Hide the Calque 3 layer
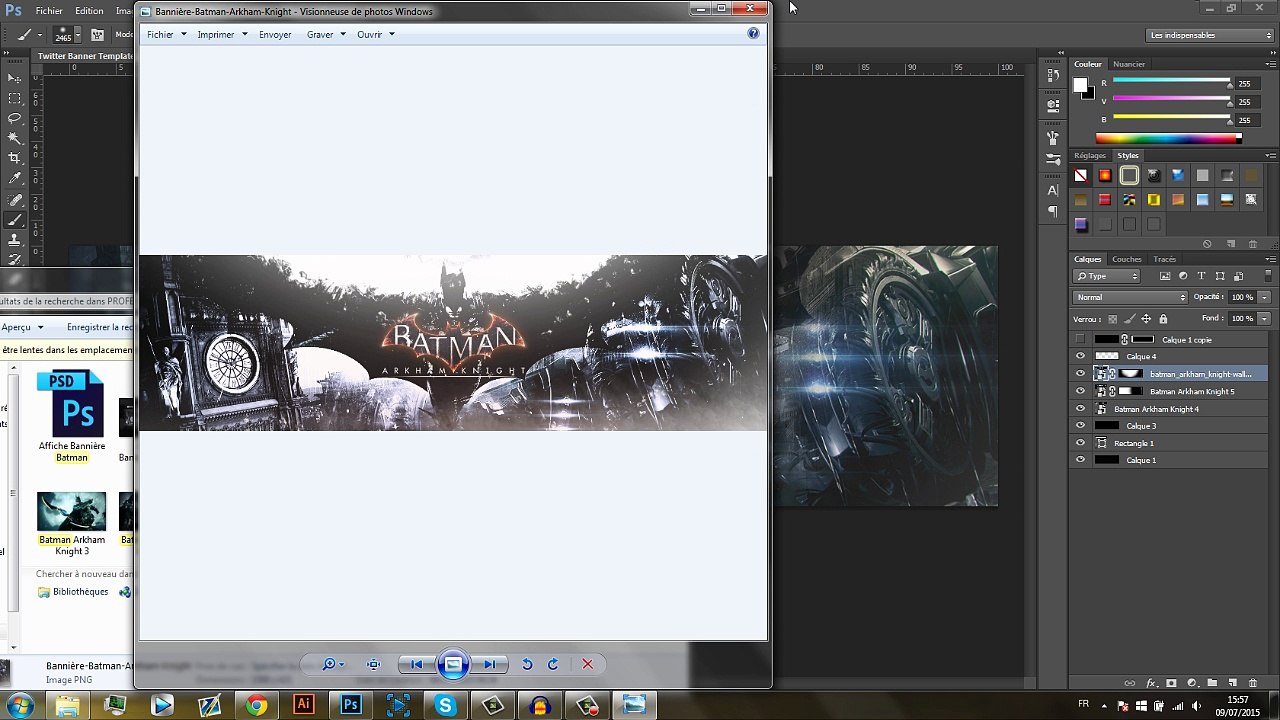This screenshot has width=1280, height=720. coord(1080,426)
